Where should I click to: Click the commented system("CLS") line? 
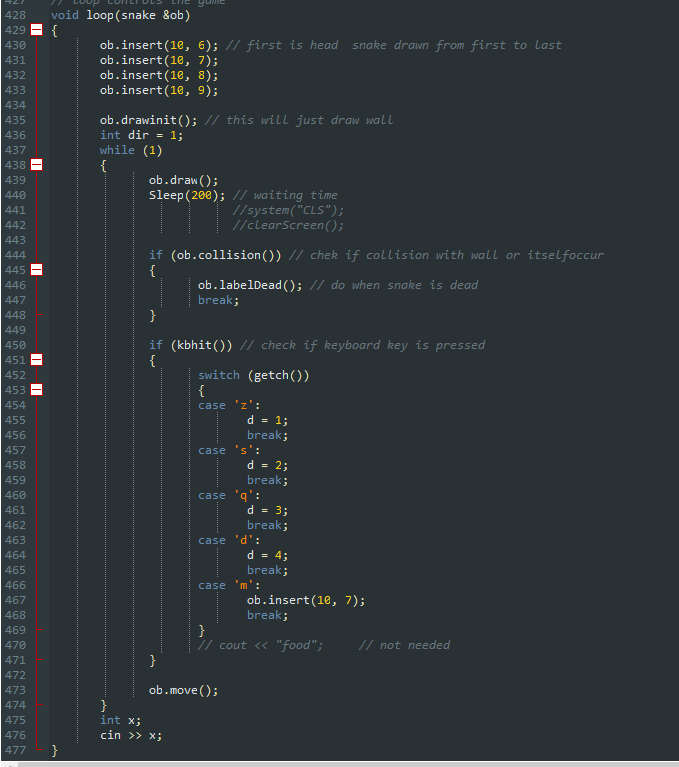click(288, 210)
